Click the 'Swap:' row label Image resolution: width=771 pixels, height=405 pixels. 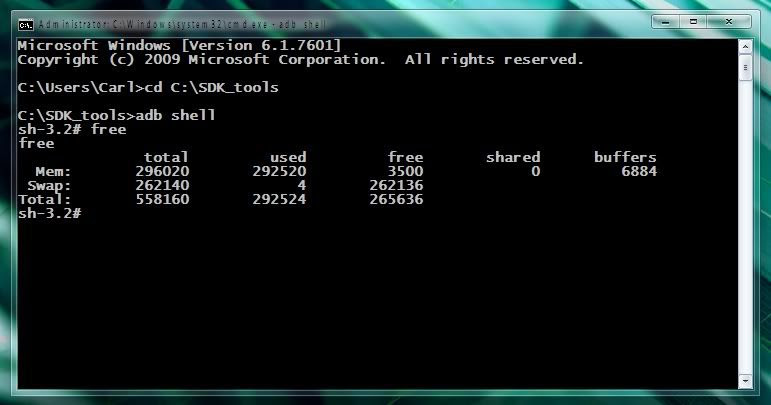(x=49, y=186)
